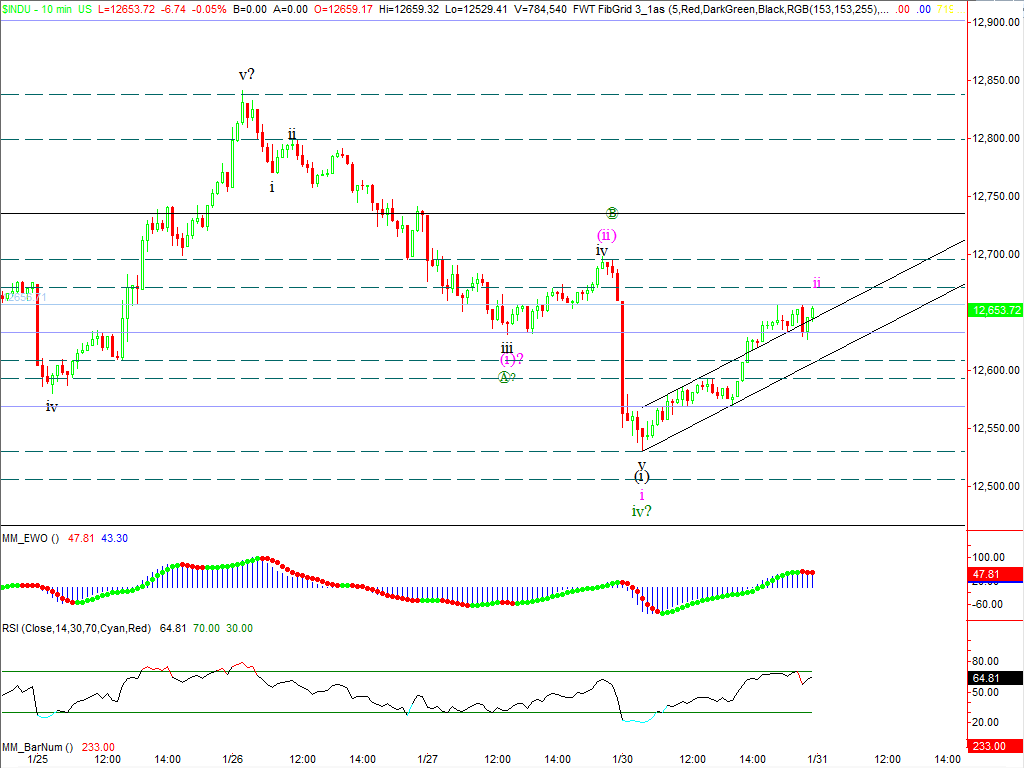Select the 'v?' wave label at chart peak
Screen dimensions: 1024x768
pos(247,75)
